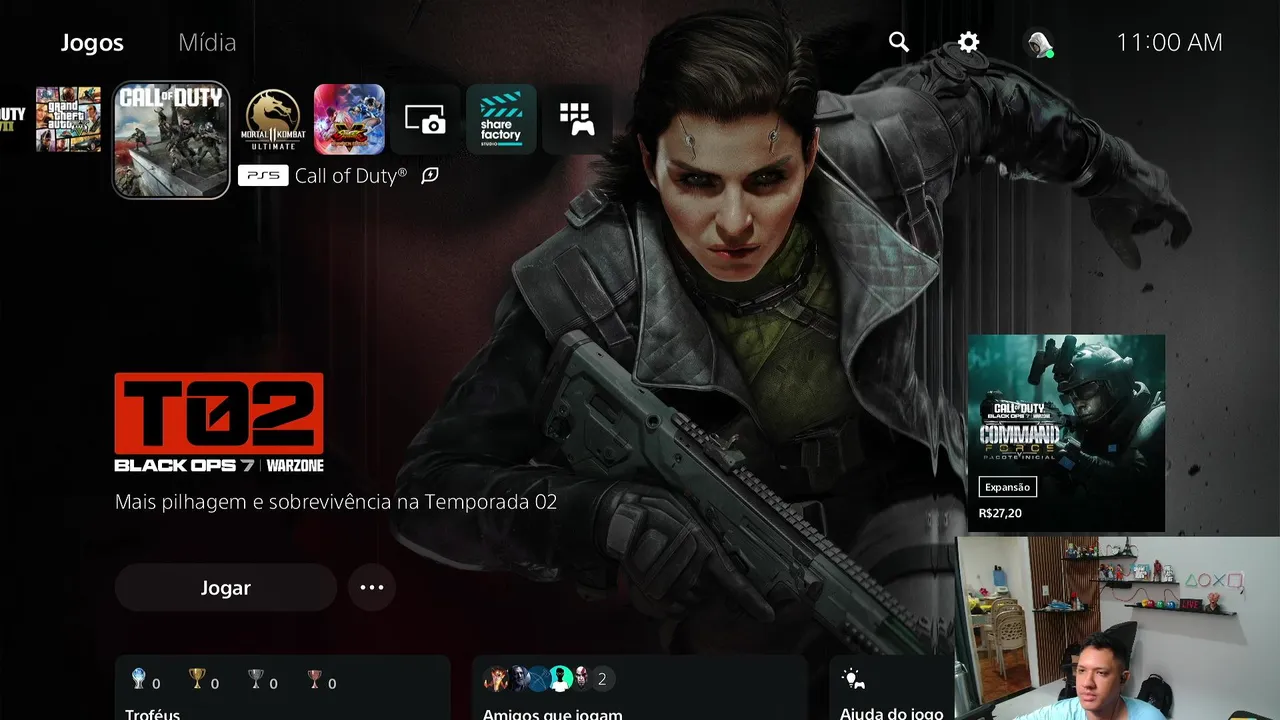
Task: Click the Expansão label on store card
Action: coord(1007,487)
